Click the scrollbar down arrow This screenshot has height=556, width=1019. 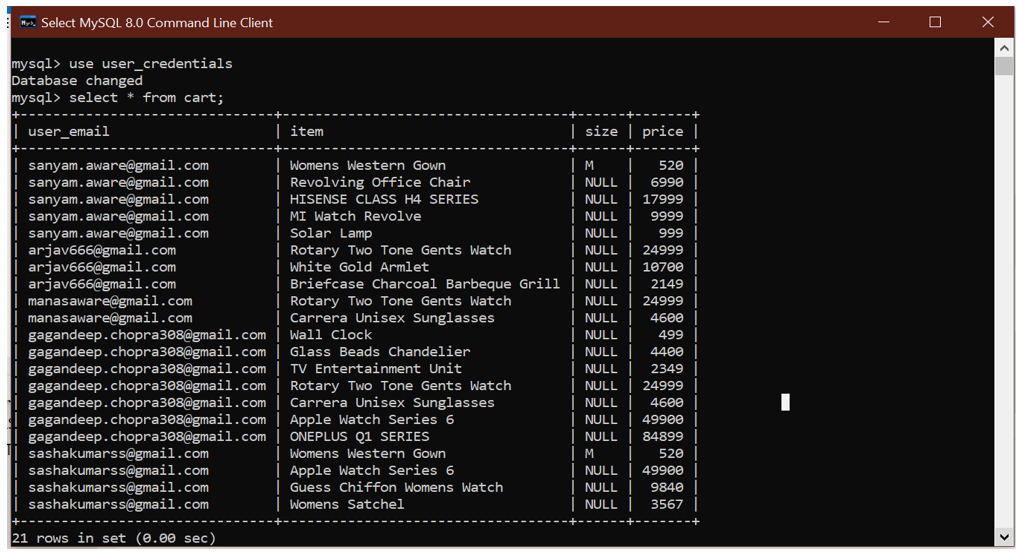1003,537
